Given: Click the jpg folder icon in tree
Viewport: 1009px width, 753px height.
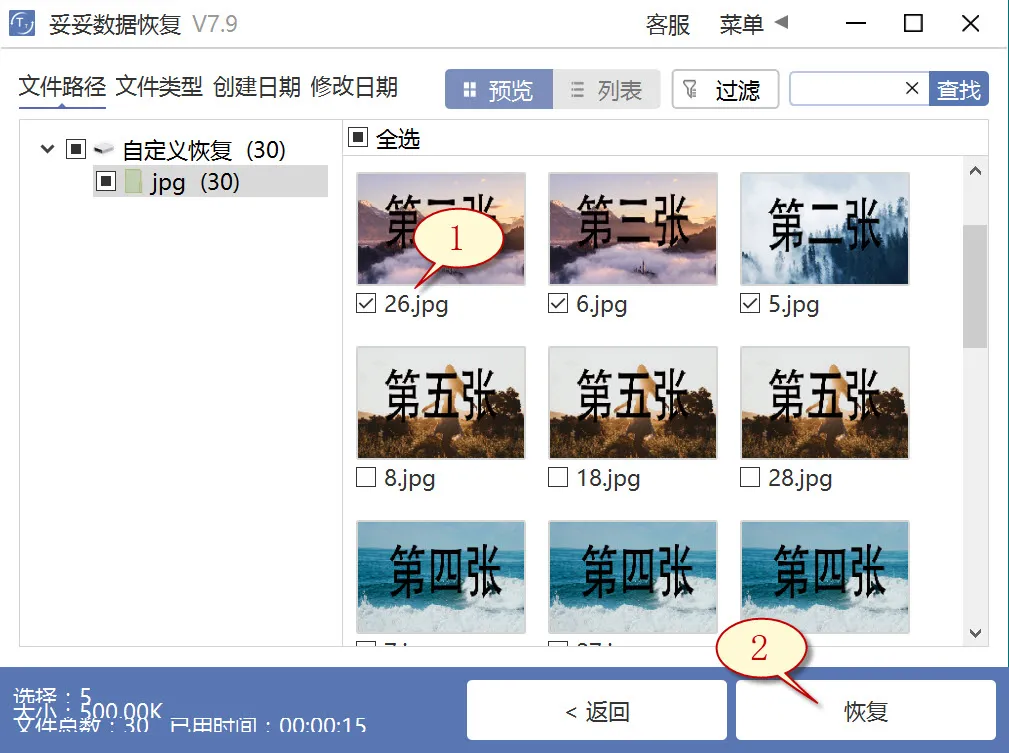Looking at the screenshot, I should pyautogui.click(x=134, y=182).
